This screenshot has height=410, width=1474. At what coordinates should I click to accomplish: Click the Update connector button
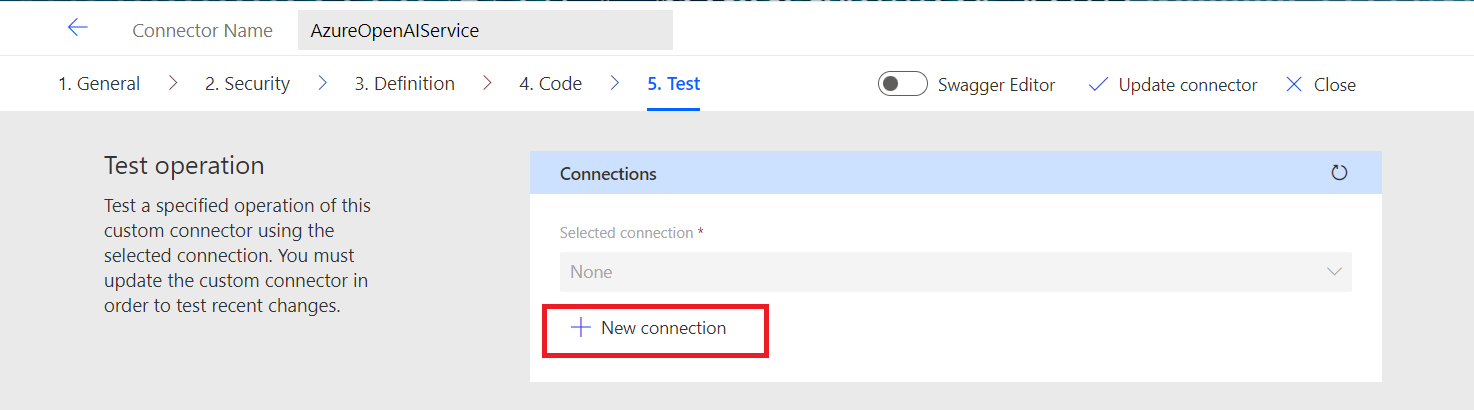[1187, 85]
